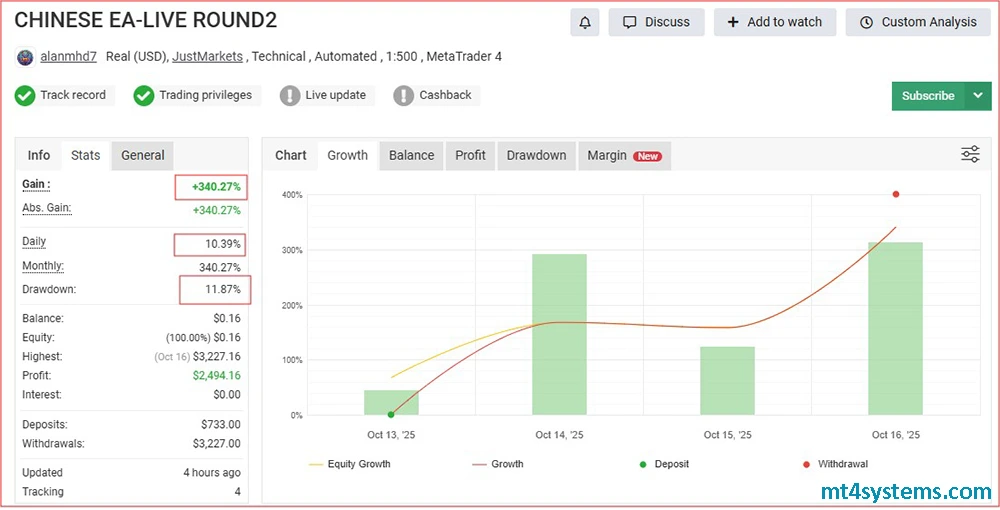The height and width of the screenshot is (510, 1000).
Task: Click the Discuss button
Action: click(x=657, y=22)
